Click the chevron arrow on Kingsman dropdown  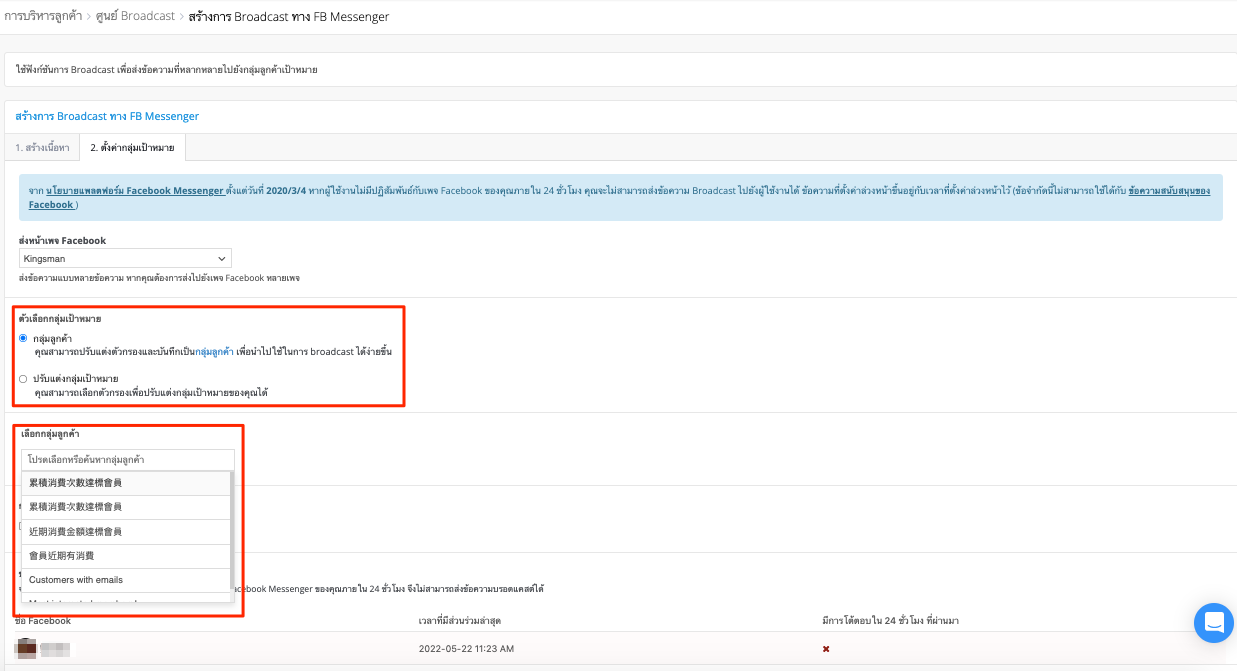click(x=222, y=258)
